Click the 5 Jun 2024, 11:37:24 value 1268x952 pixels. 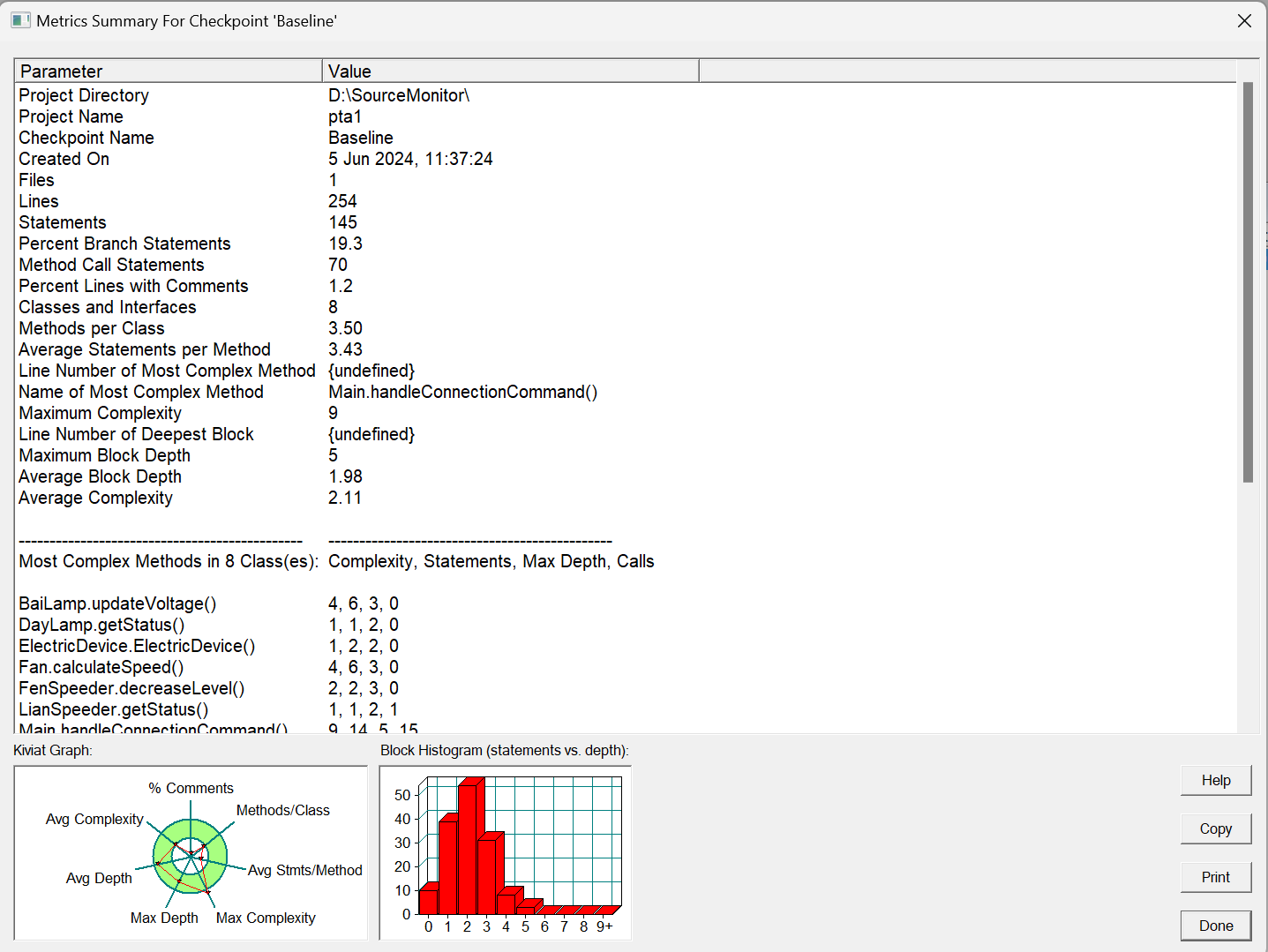click(x=410, y=159)
